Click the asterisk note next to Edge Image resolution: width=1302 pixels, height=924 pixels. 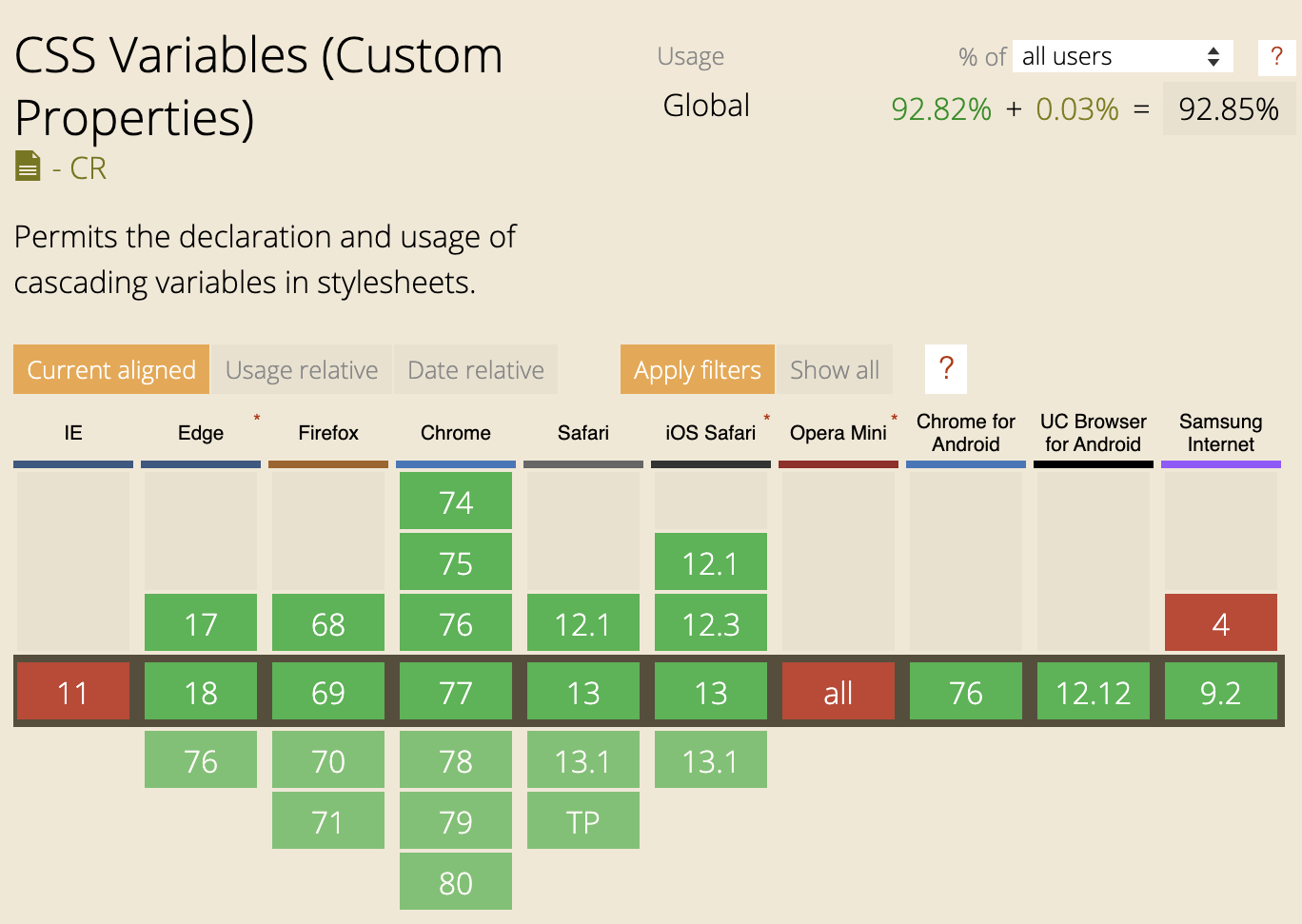pos(257,418)
